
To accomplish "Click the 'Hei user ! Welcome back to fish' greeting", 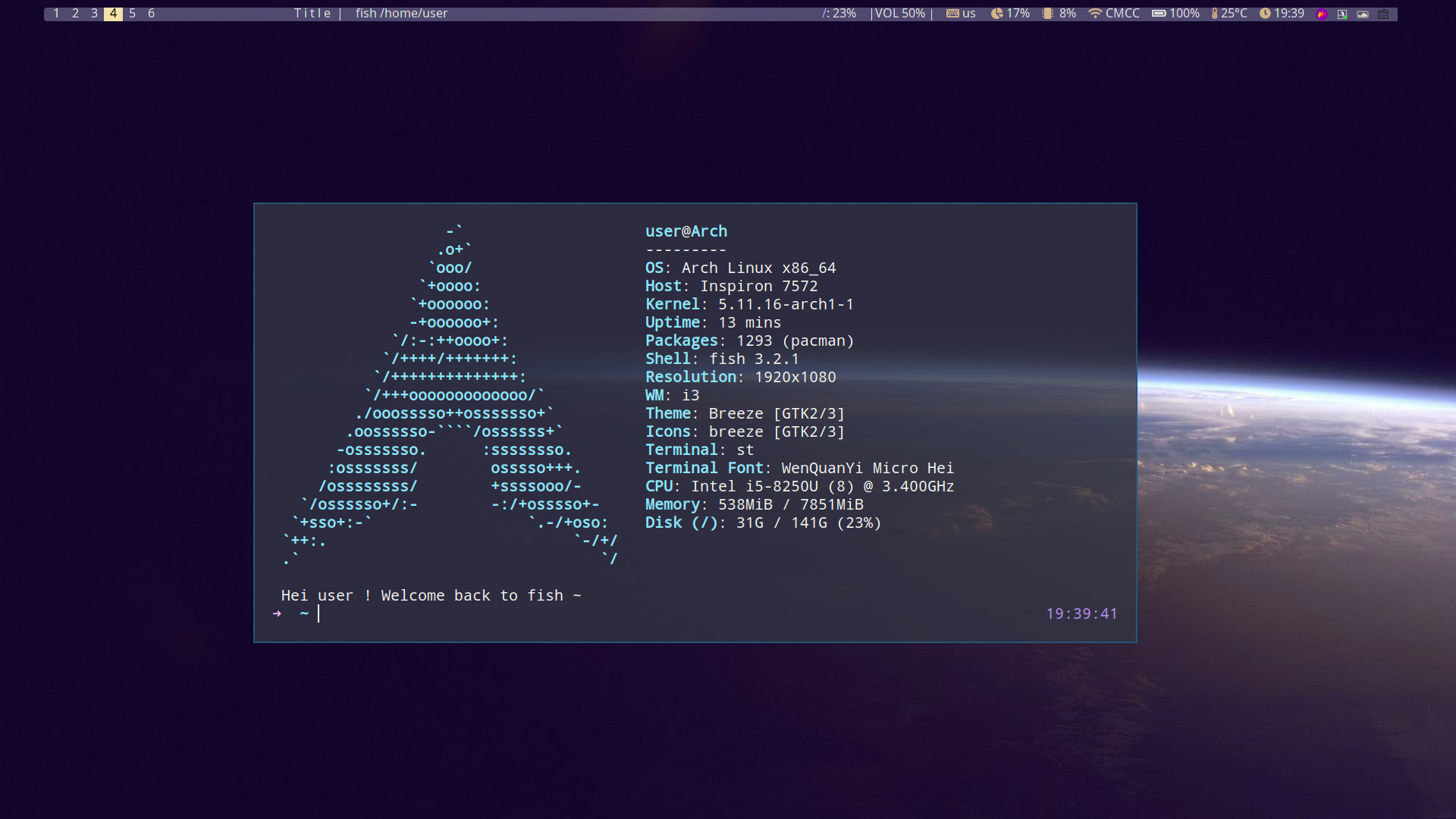I will pos(431,595).
